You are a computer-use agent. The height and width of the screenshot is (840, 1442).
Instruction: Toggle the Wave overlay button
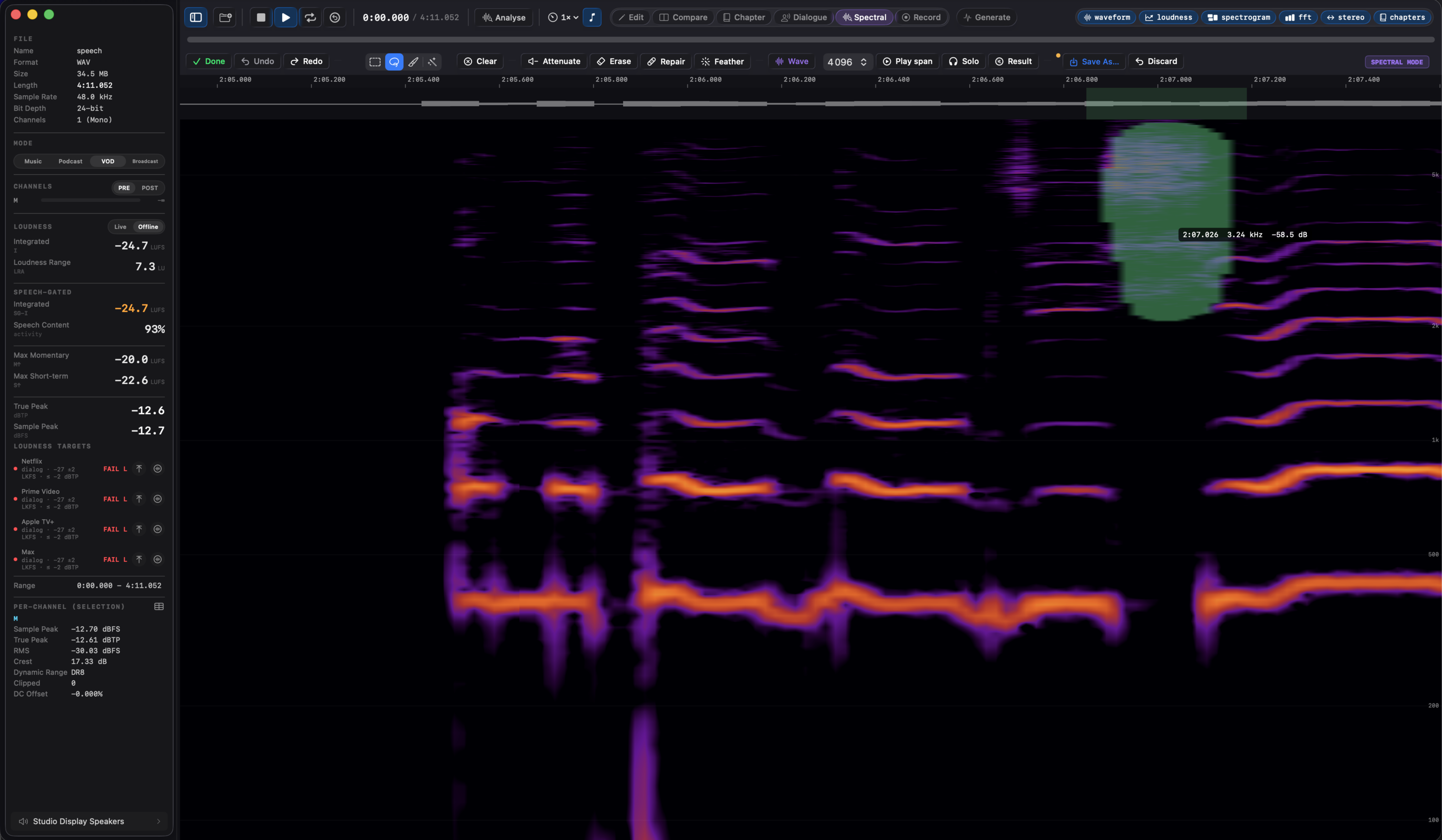click(x=792, y=61)
